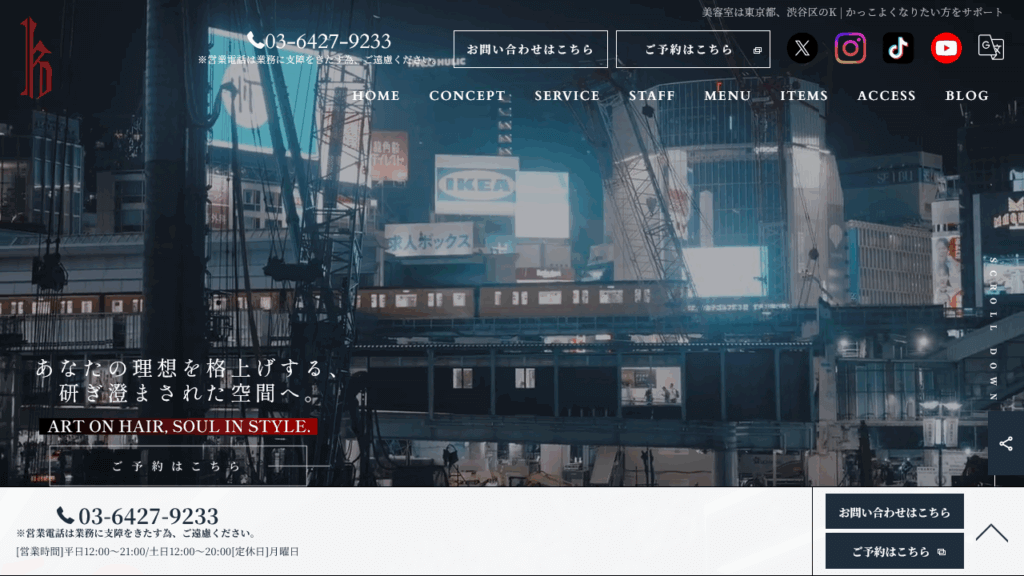The image size is (1024, 576).
Task: Click the translate language icon
Action: tap(991, 48)
